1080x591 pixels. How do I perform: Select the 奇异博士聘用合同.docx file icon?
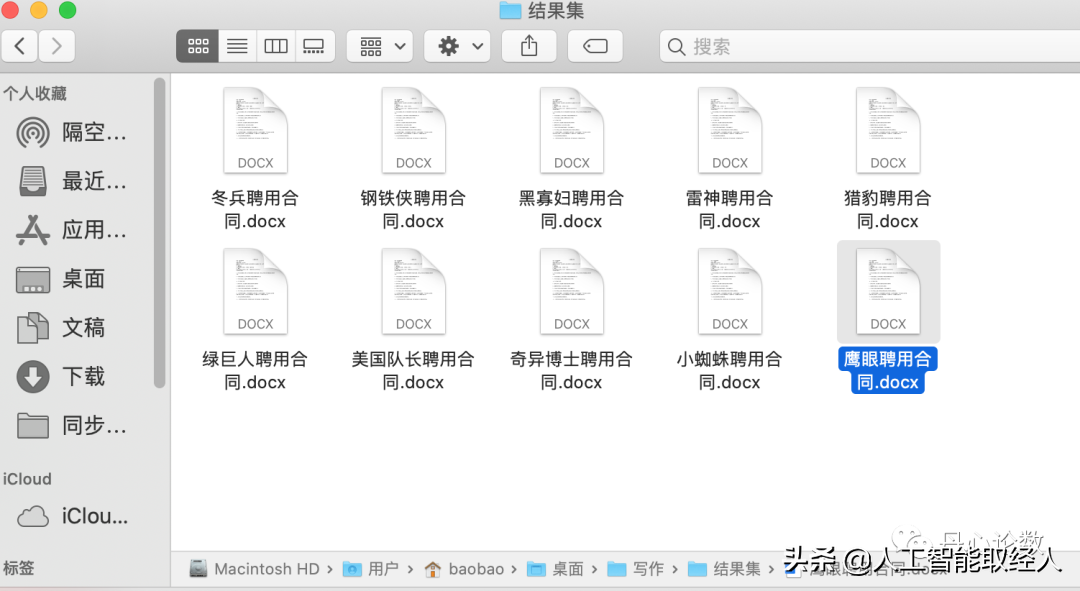click(572, 291)
